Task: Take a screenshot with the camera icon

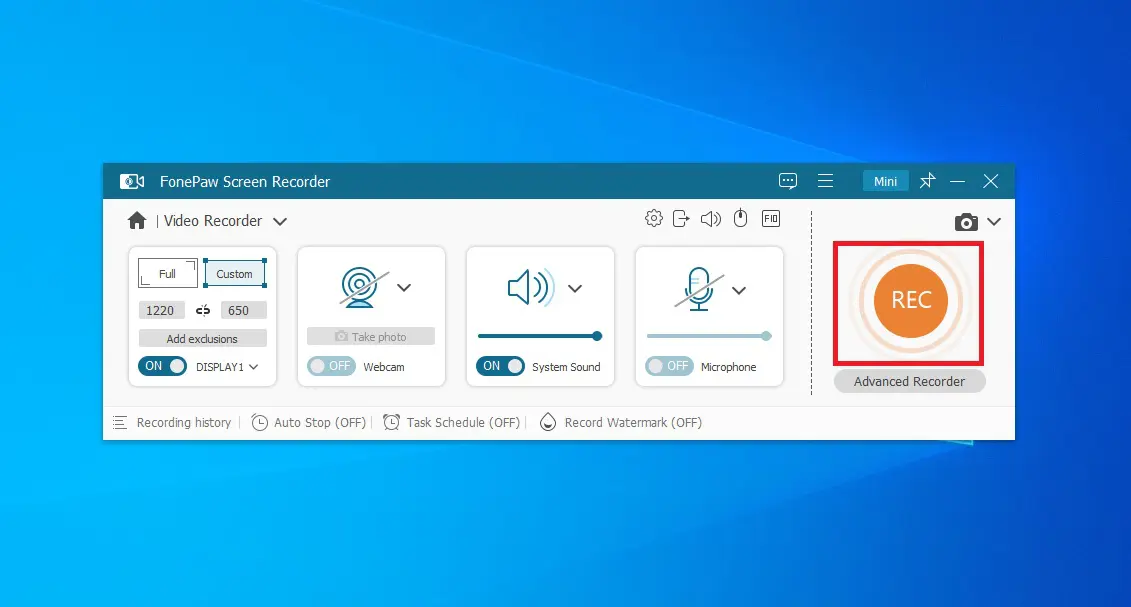Action: (966, 222)
